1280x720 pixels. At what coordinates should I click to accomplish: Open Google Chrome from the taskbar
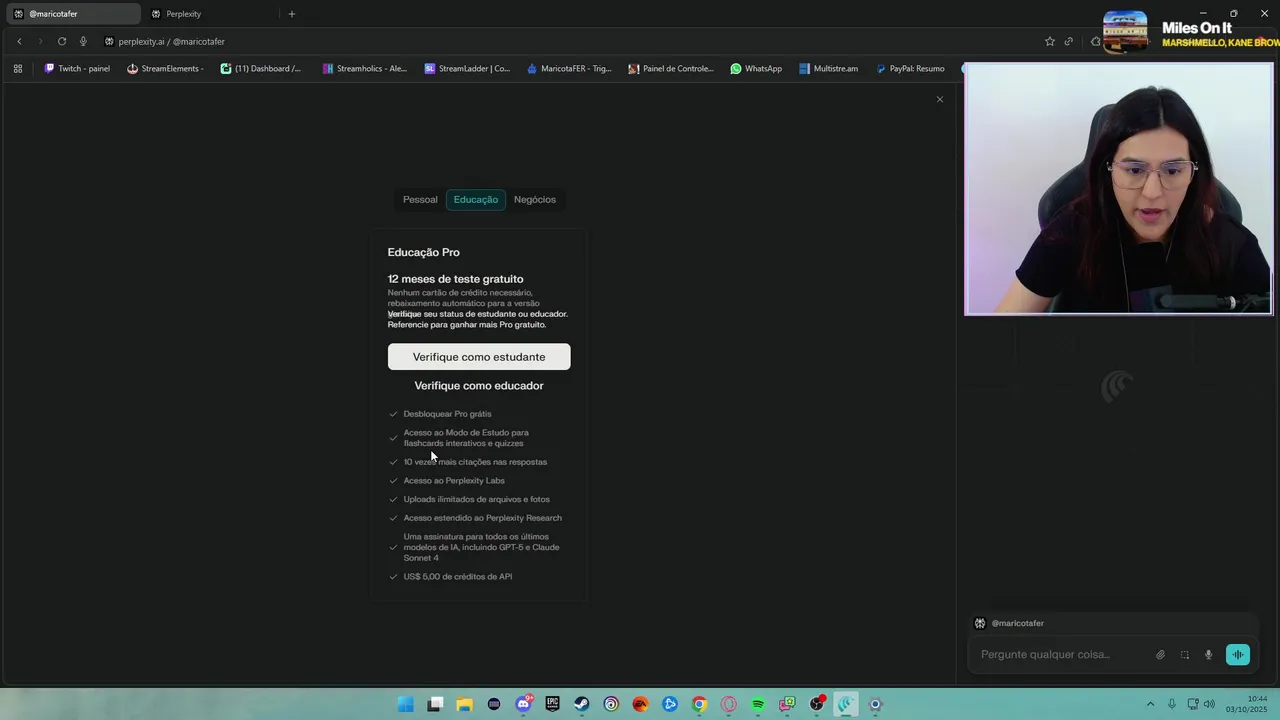coord(699,704)
